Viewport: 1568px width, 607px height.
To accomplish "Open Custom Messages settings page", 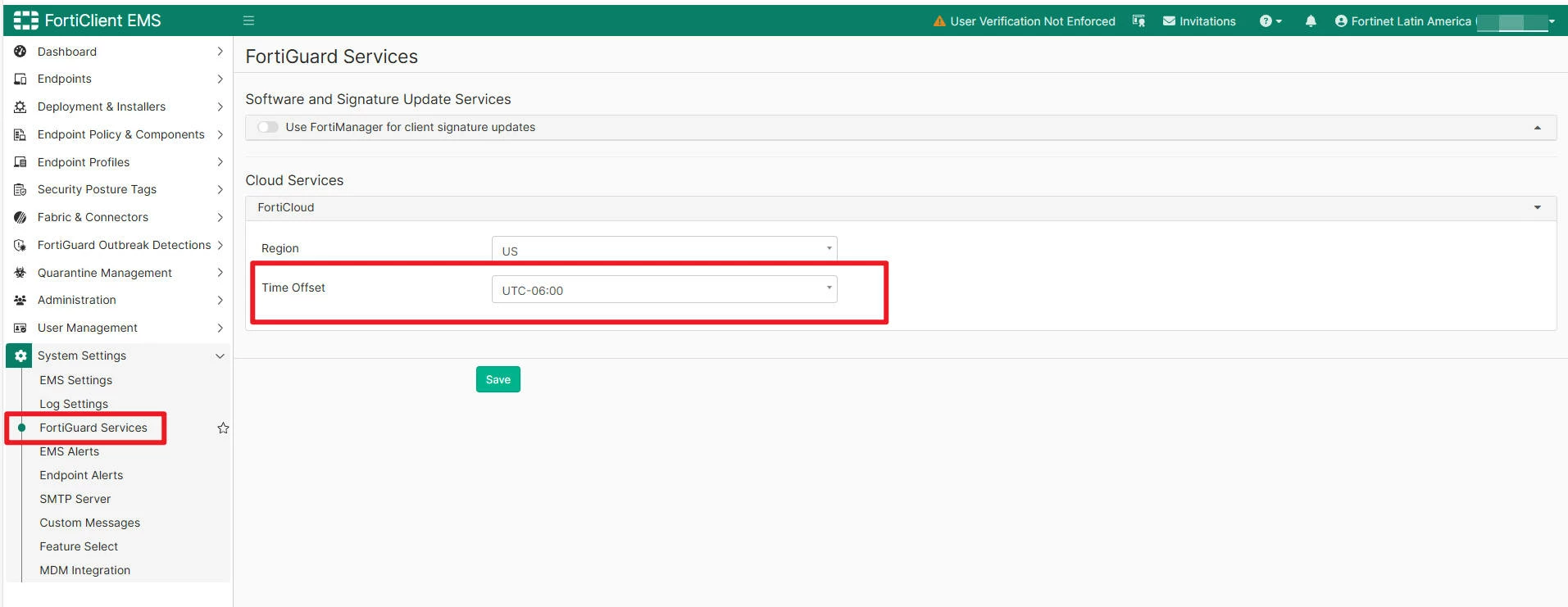I will 90,523.
